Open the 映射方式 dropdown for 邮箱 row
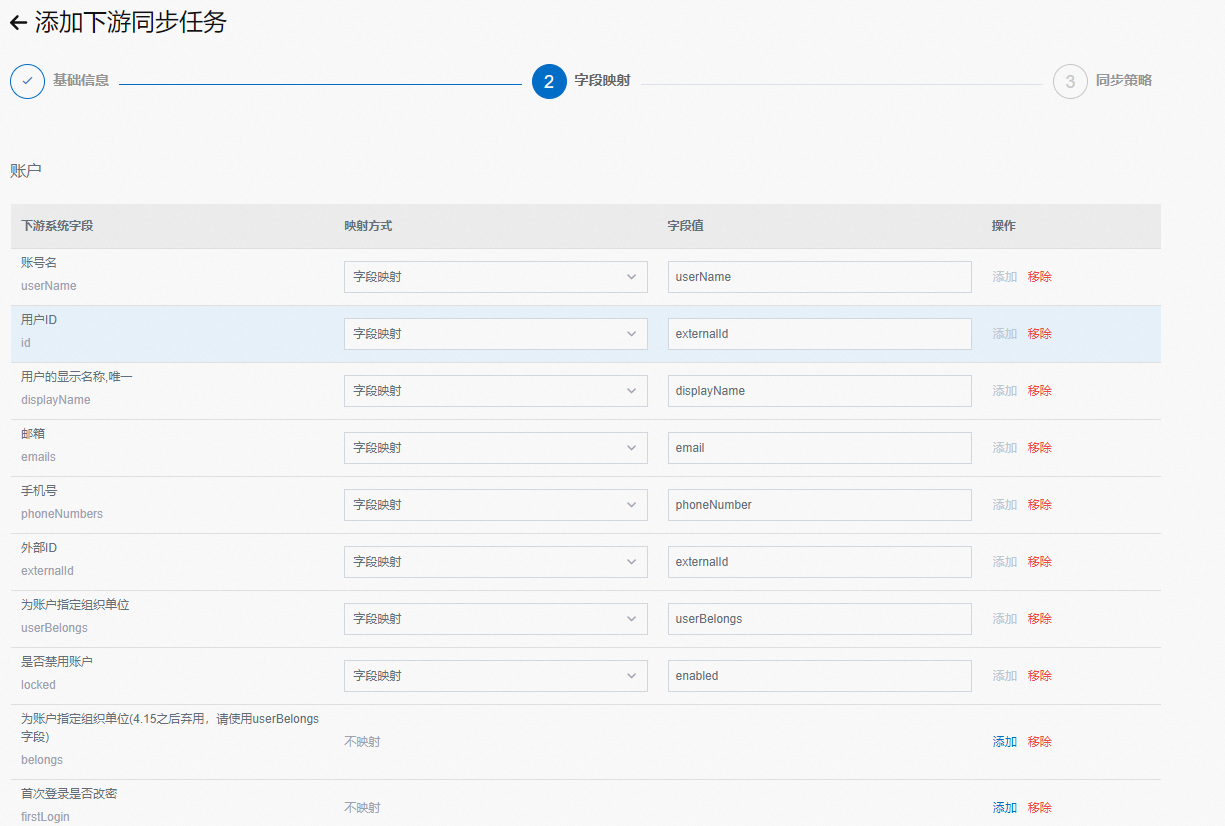Screen dimensions: 1225x826 (495, 448)
